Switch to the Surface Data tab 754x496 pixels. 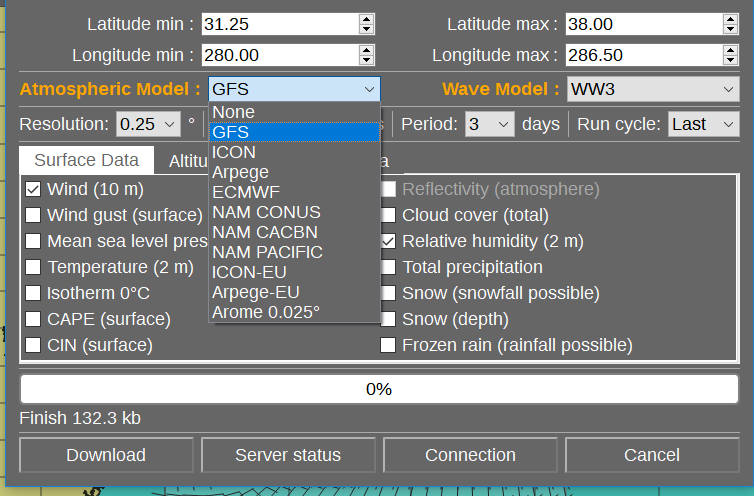[x=87, y=160]
